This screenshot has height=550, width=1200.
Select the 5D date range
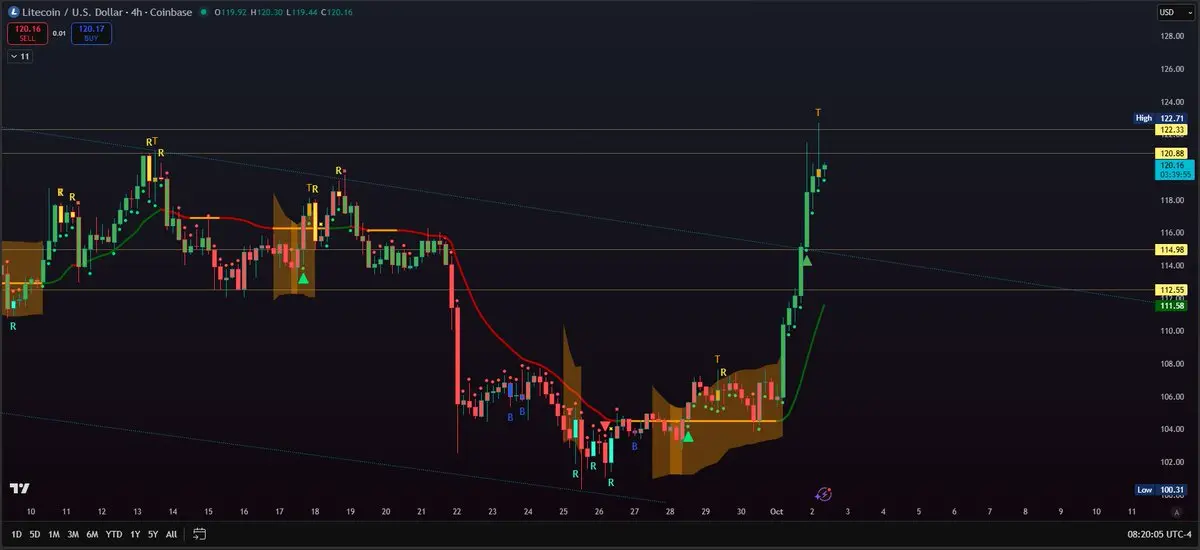35,533
